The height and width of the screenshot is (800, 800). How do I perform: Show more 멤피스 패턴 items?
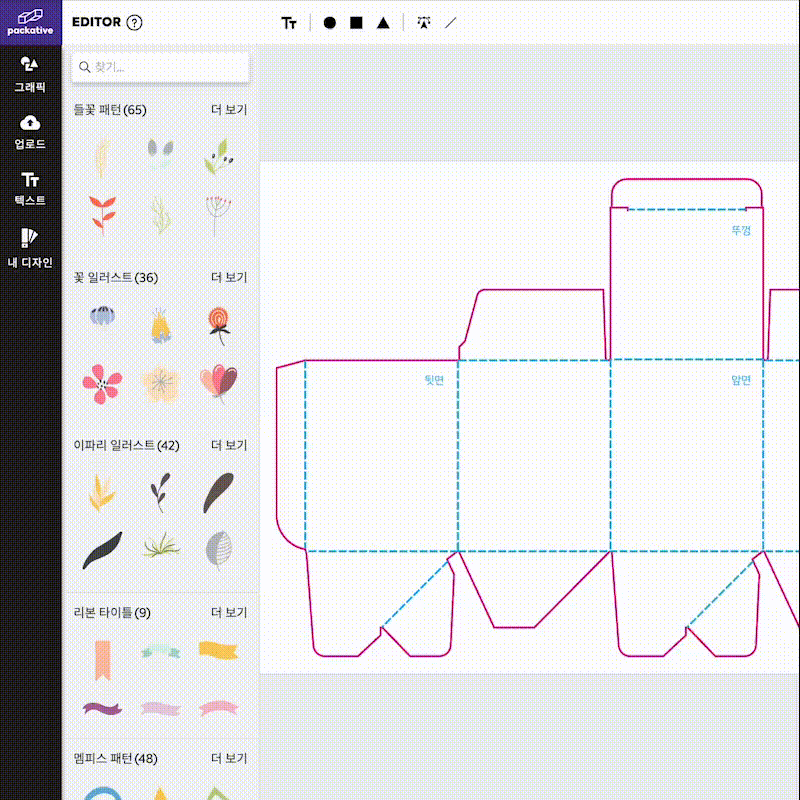[x=229, y=759]
